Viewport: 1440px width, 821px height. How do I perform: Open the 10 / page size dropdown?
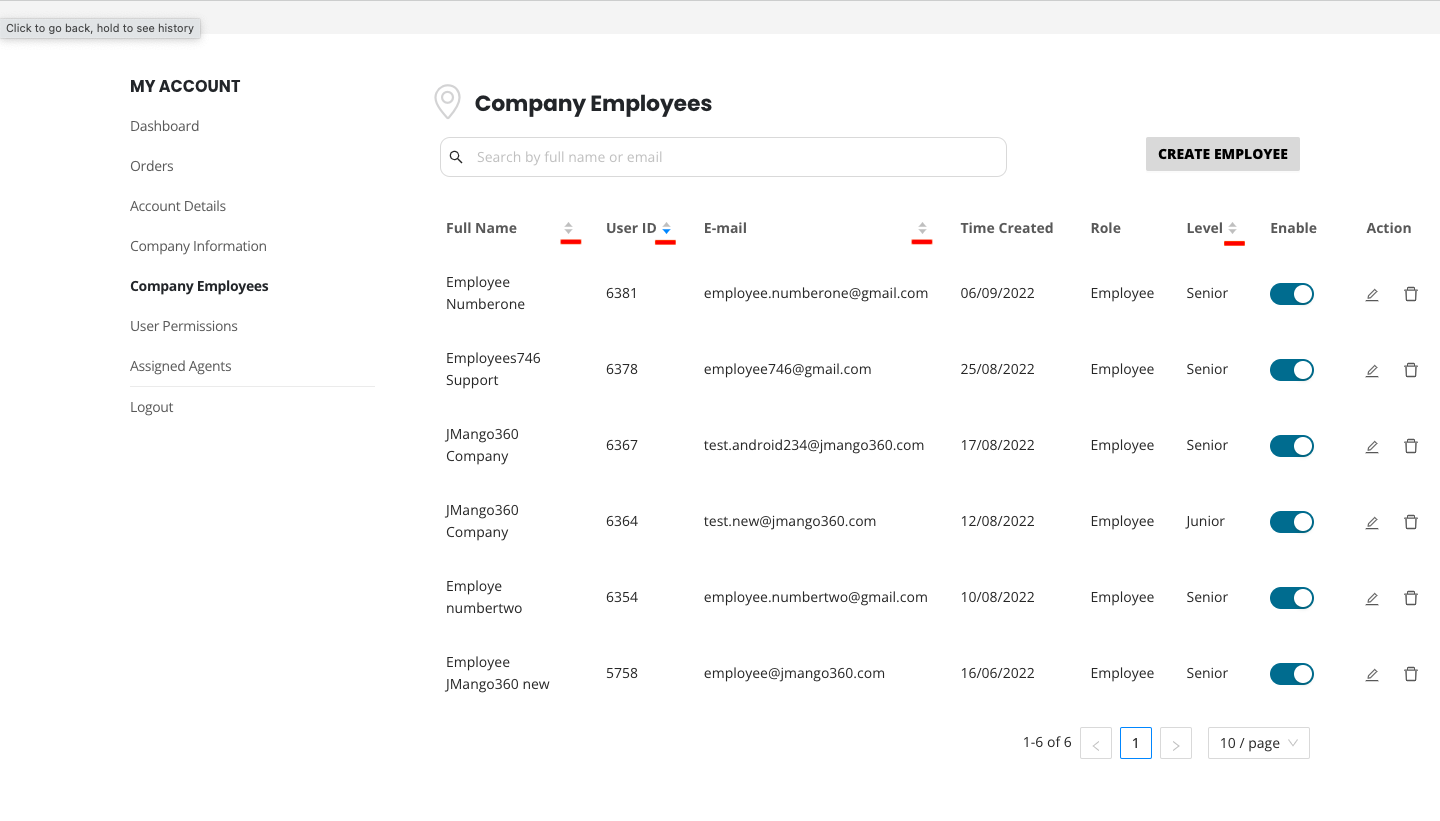(1258, 743)
